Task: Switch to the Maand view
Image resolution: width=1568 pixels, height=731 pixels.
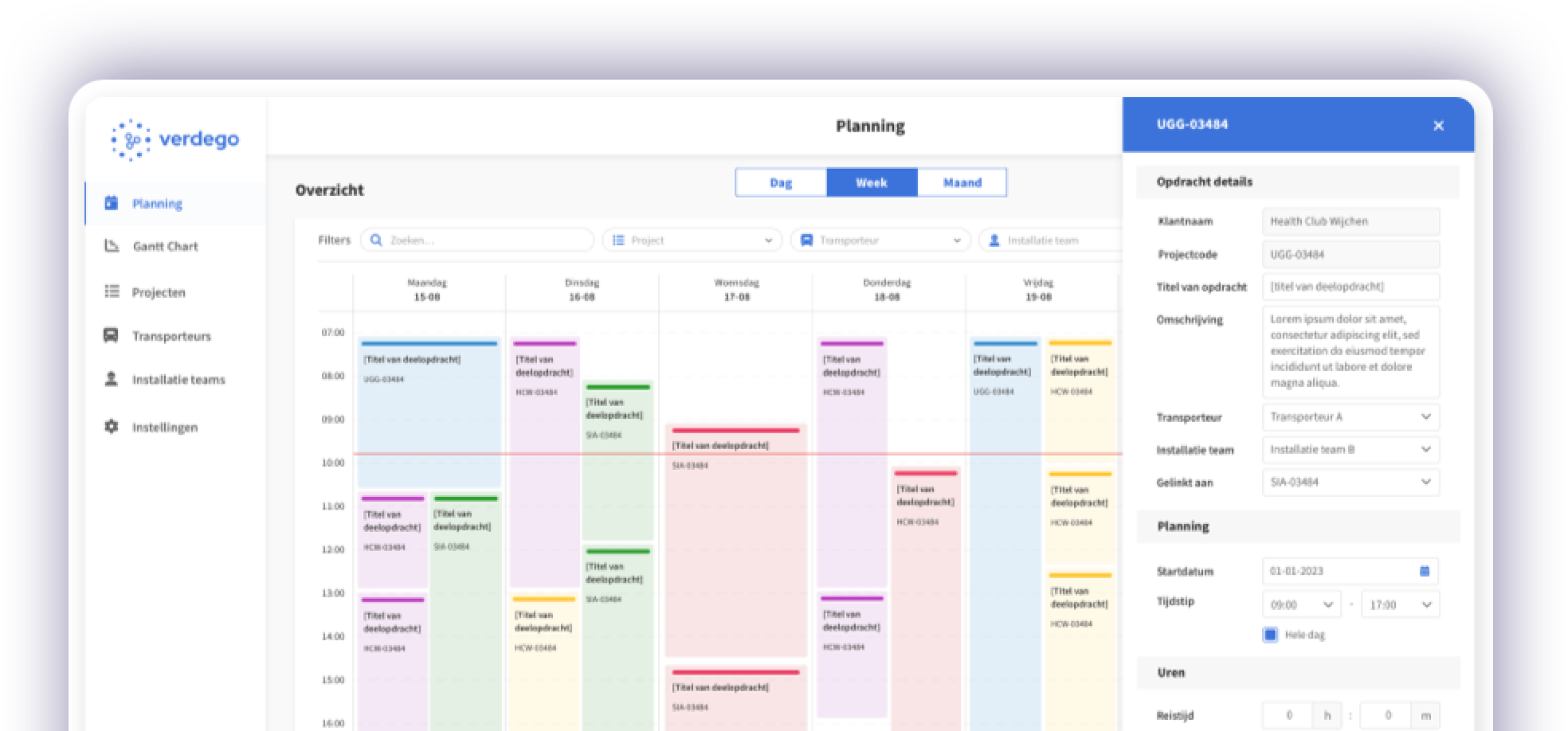Action: pos(962,182)
